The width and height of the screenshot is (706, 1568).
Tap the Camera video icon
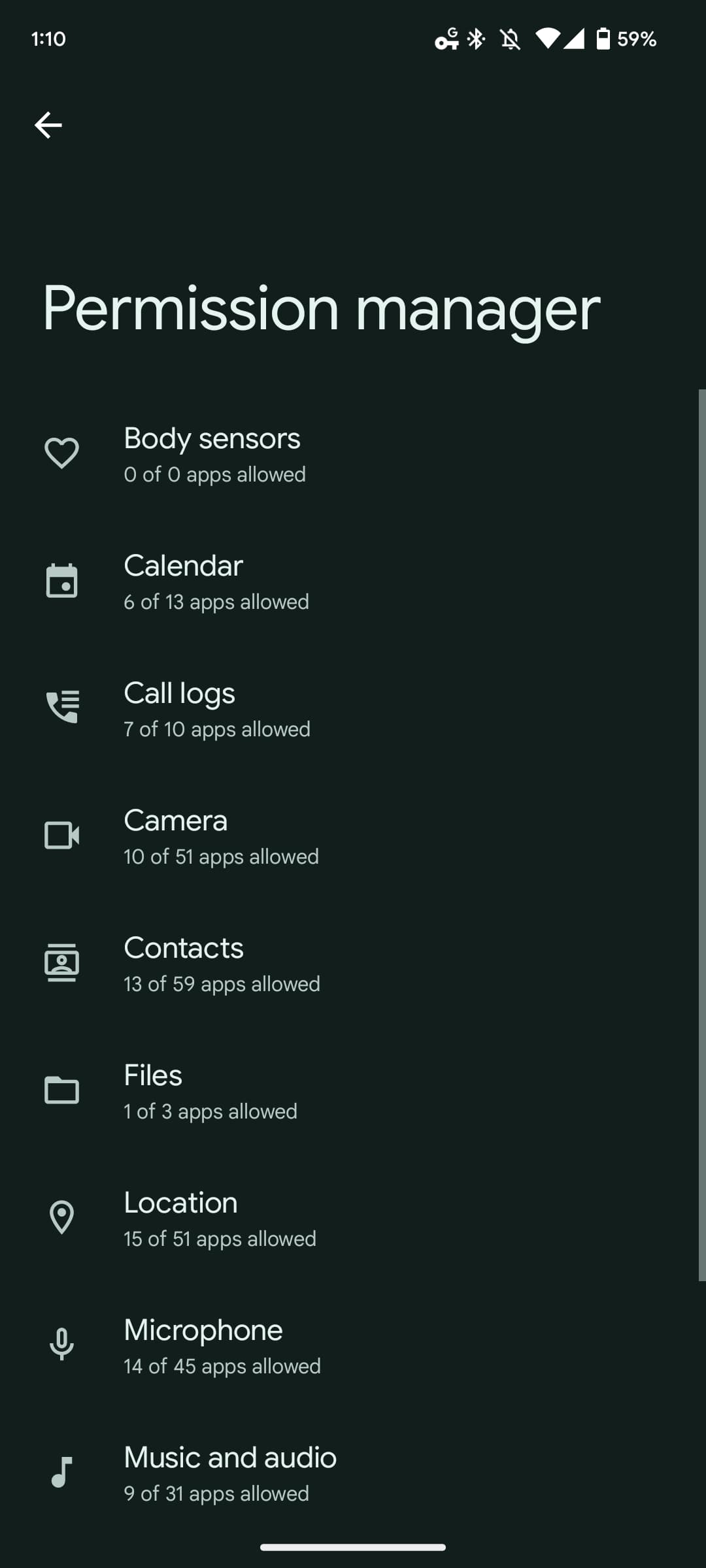[x=61, y=835]
